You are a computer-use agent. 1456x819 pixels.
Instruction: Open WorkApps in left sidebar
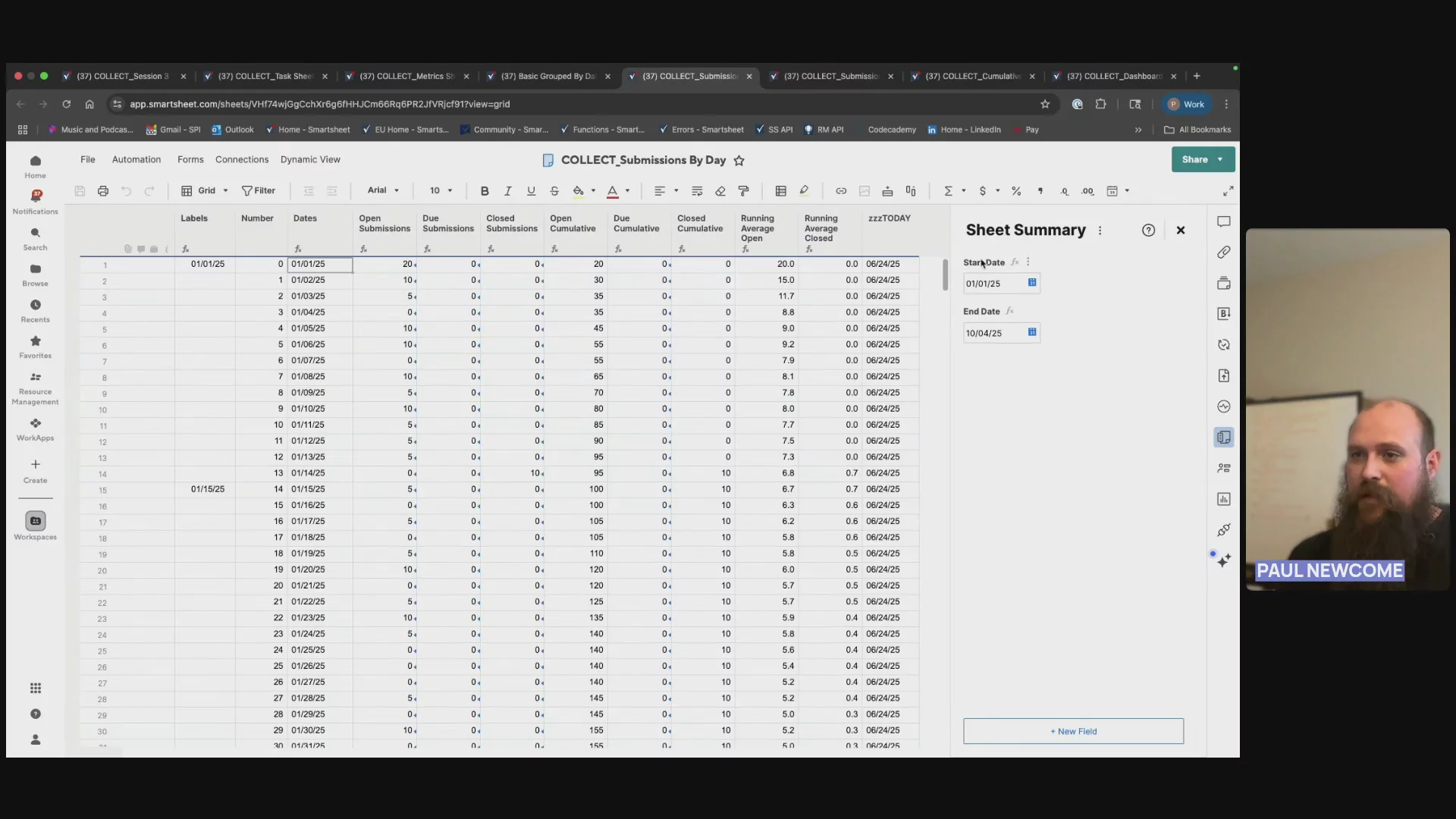tap(35, 428)
